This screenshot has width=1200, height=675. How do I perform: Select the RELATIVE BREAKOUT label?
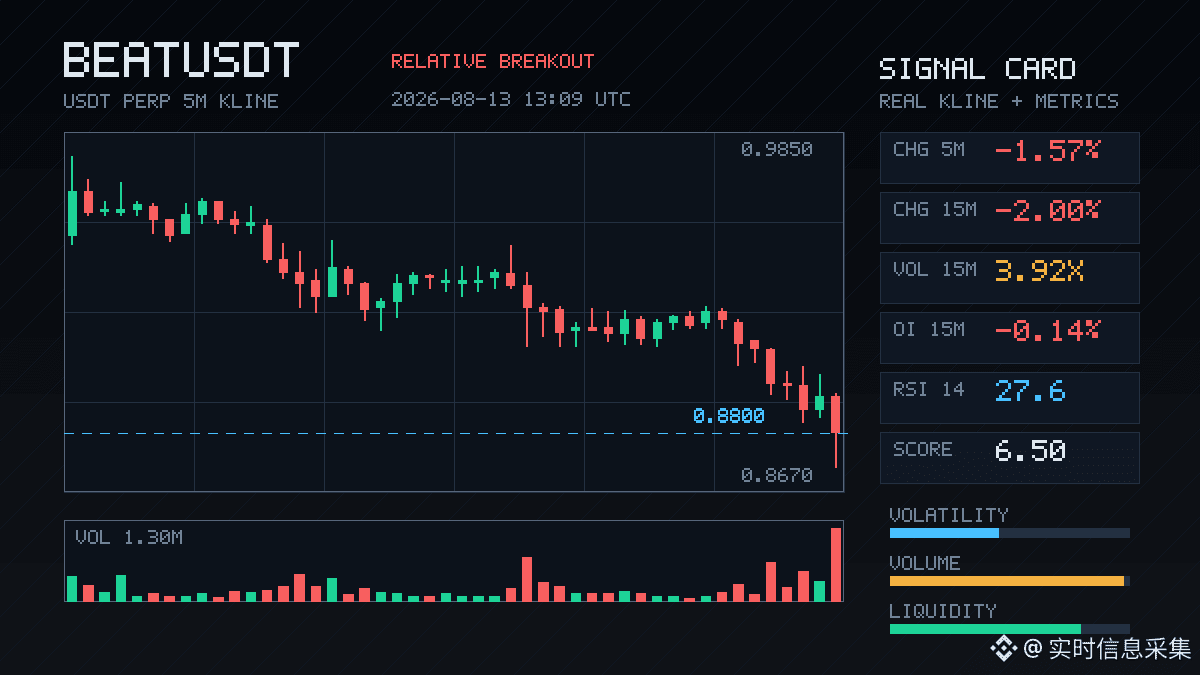(x=492, y=61)
